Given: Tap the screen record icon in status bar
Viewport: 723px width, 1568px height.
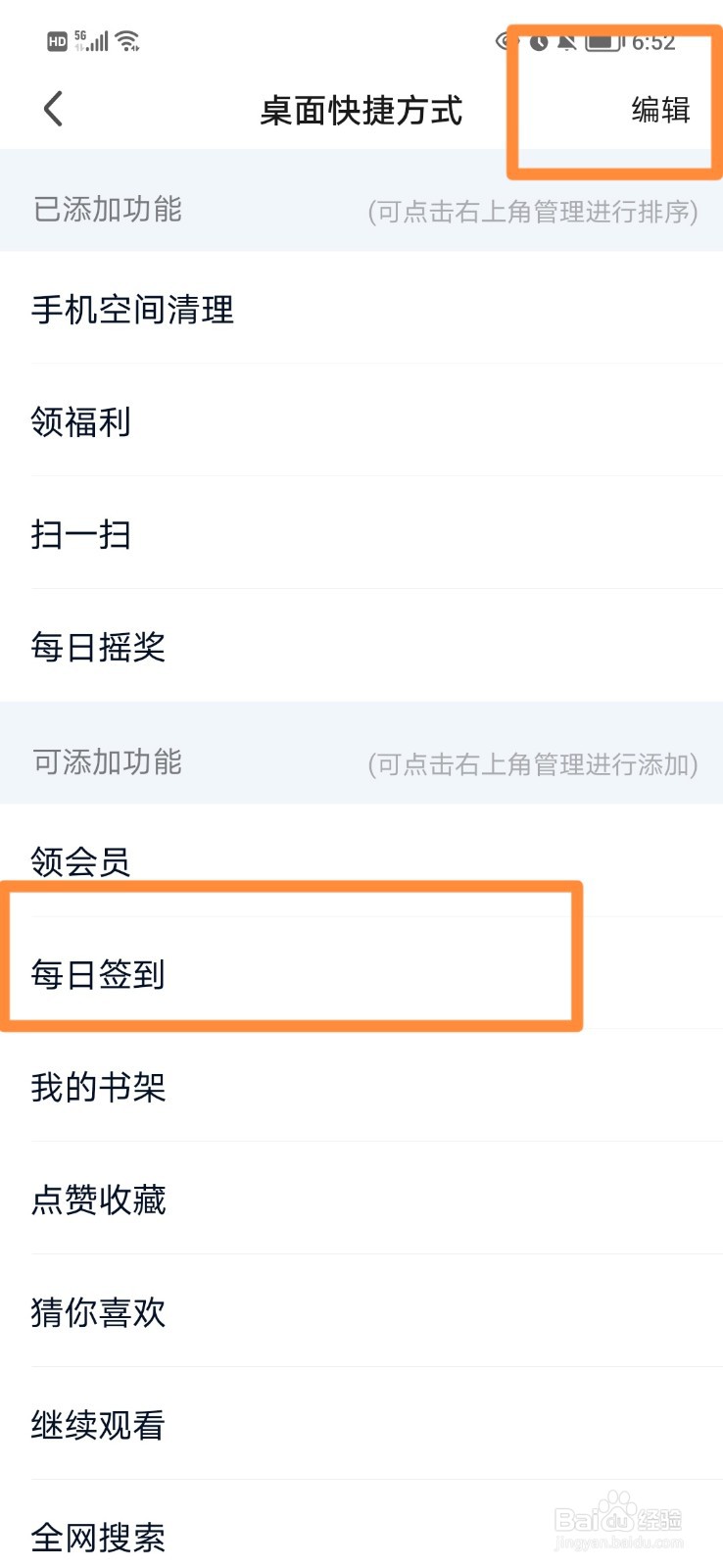Looking at the screenshot, I should [502, 42].
